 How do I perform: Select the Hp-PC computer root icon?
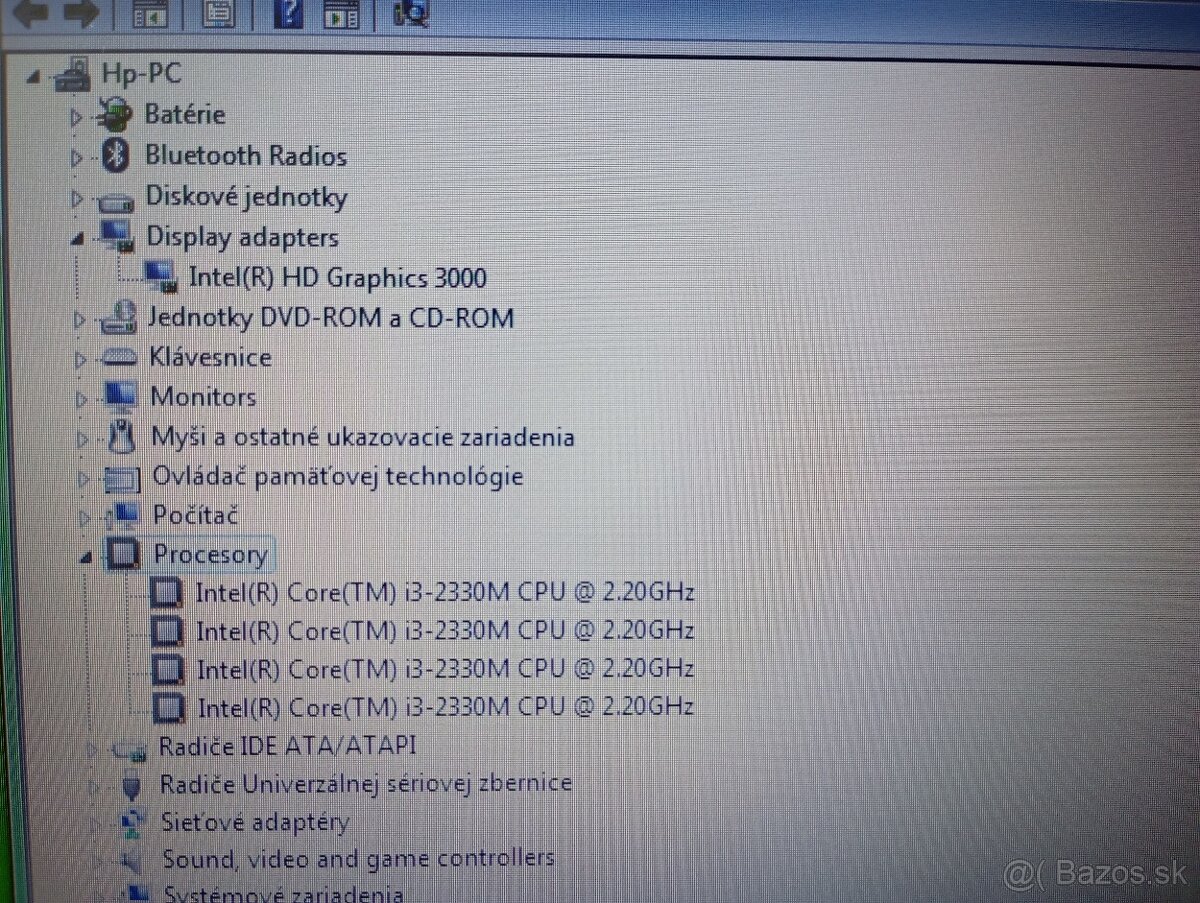(75, 73)
